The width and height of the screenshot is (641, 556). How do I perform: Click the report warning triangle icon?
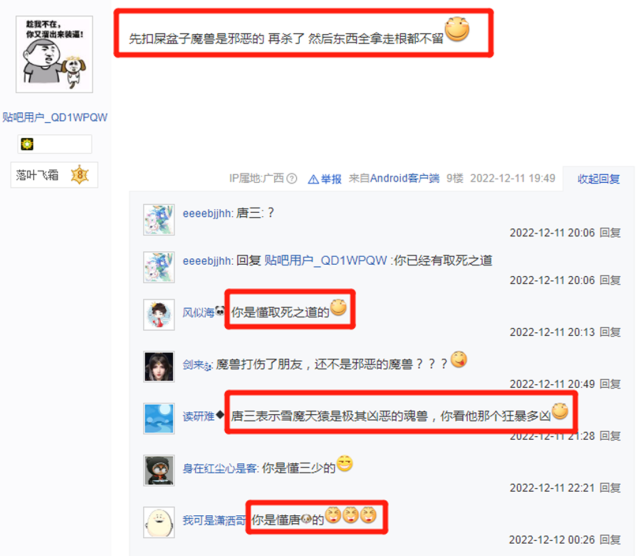tap(313, 179)
